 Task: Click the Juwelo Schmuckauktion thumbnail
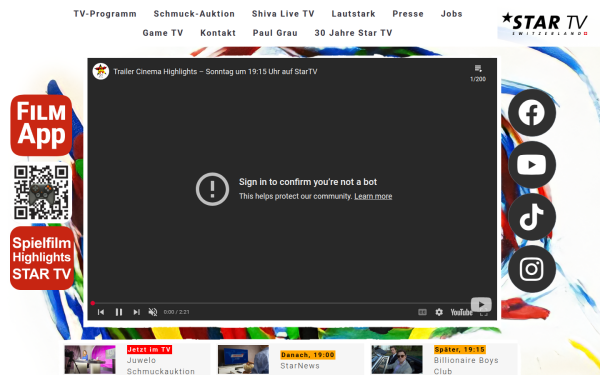coord(90,360)
